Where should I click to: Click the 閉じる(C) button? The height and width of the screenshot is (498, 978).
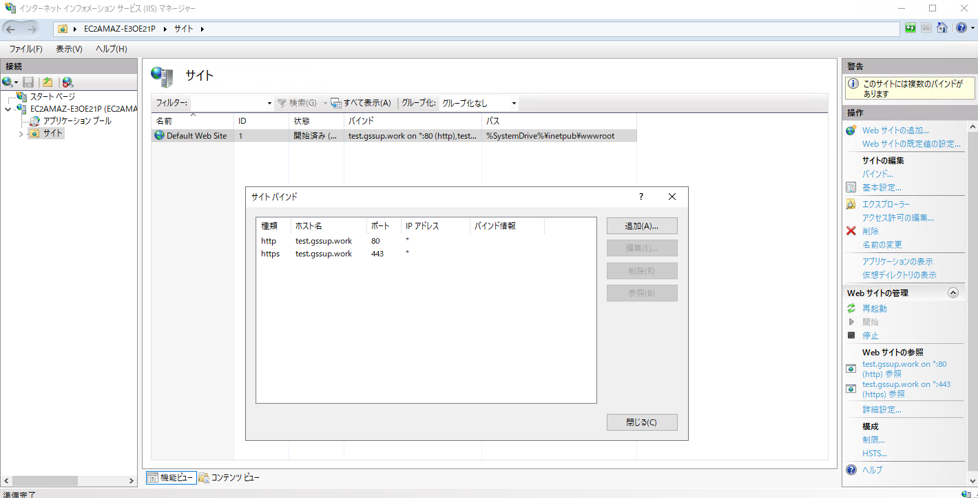click(641, 422)
